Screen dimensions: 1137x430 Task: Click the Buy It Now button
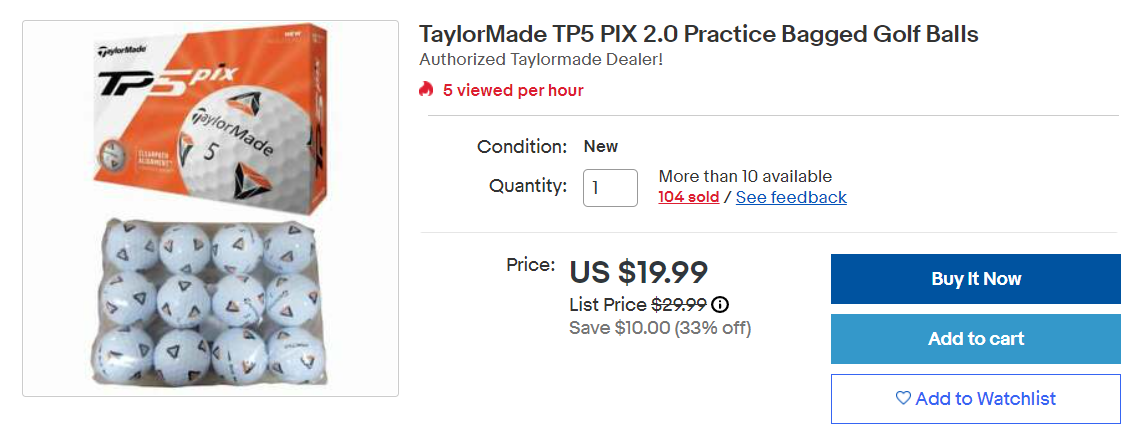click(975, 279)
